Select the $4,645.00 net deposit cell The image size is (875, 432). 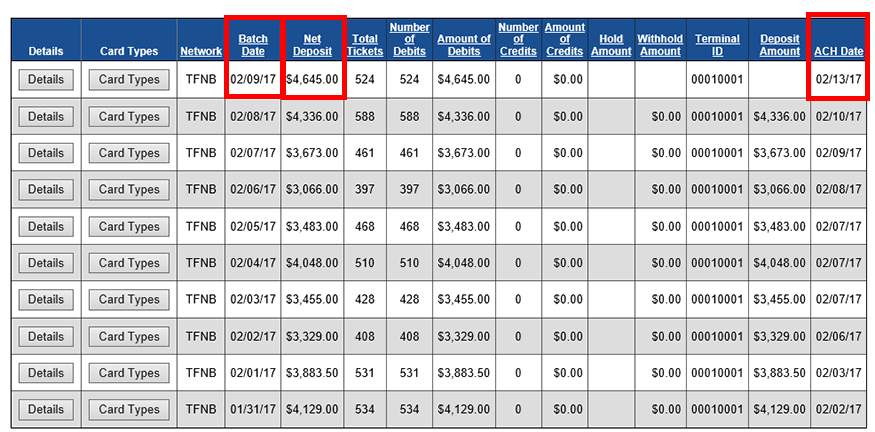(x=312, y=80)
